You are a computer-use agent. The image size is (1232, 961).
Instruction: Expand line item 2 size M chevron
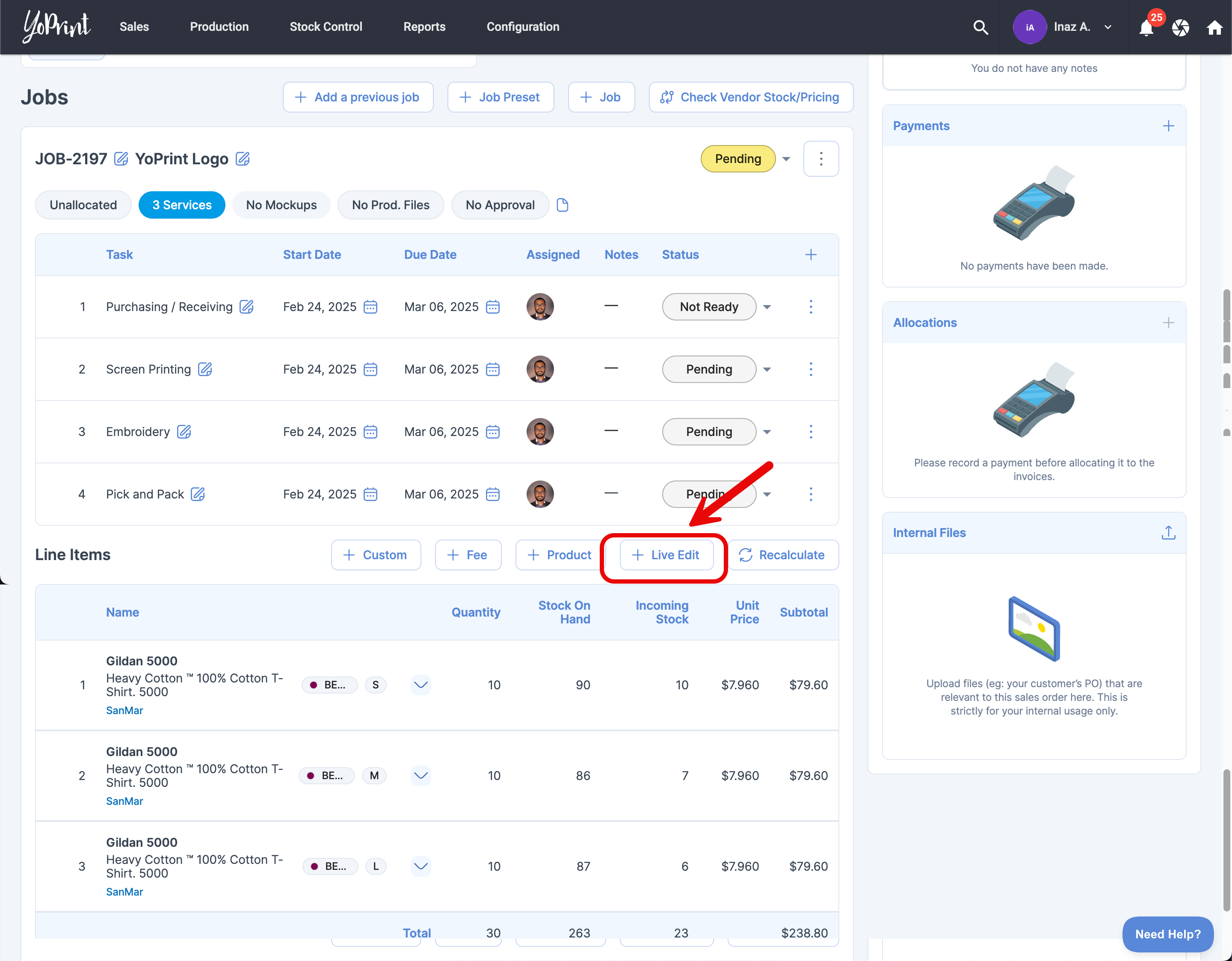[421, 775]
